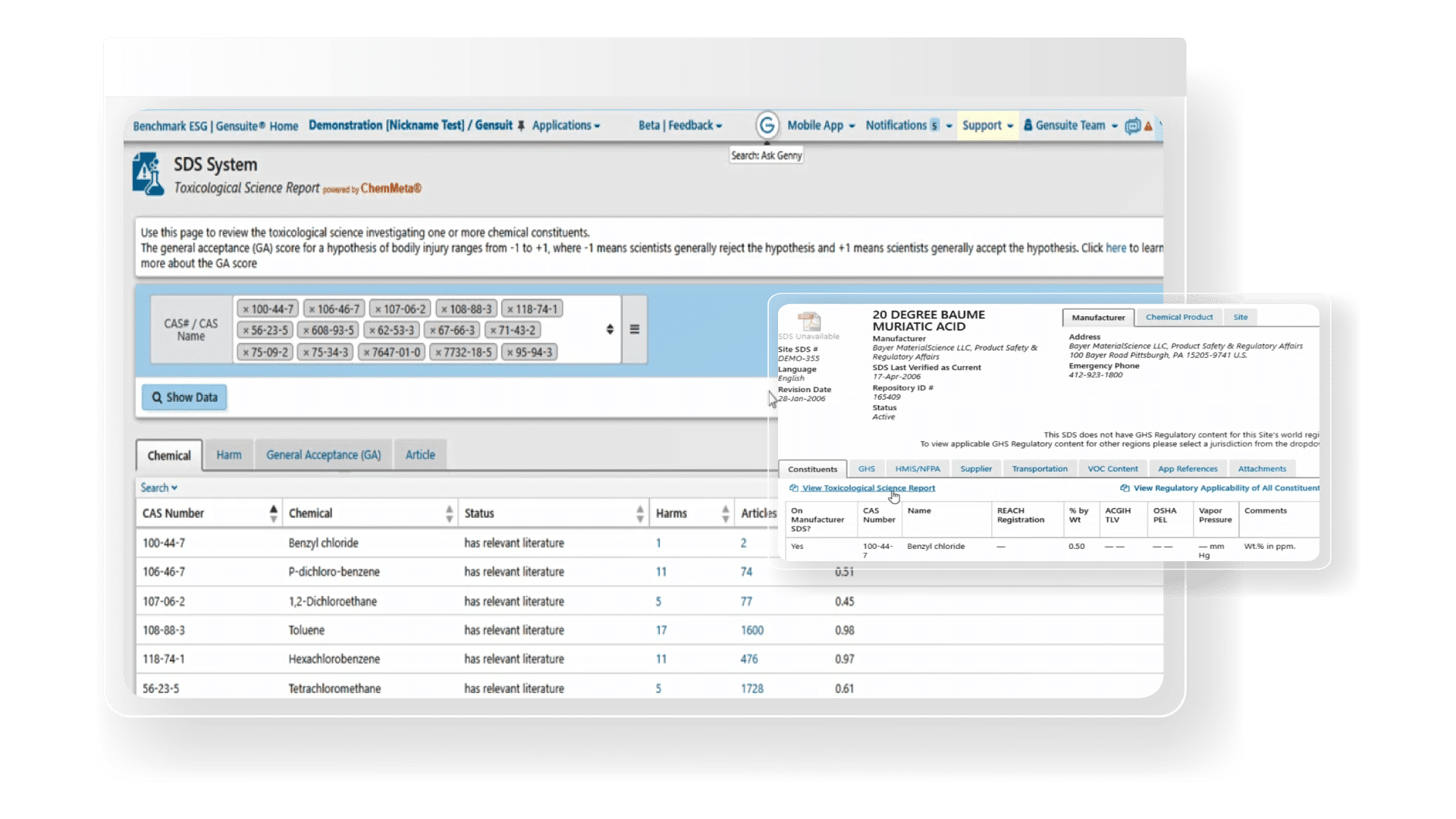The height and width of the screenshot is (819, 1456).
Task: Click icon beside View Regulatory Applicability link
Action: click(1125, 488)
